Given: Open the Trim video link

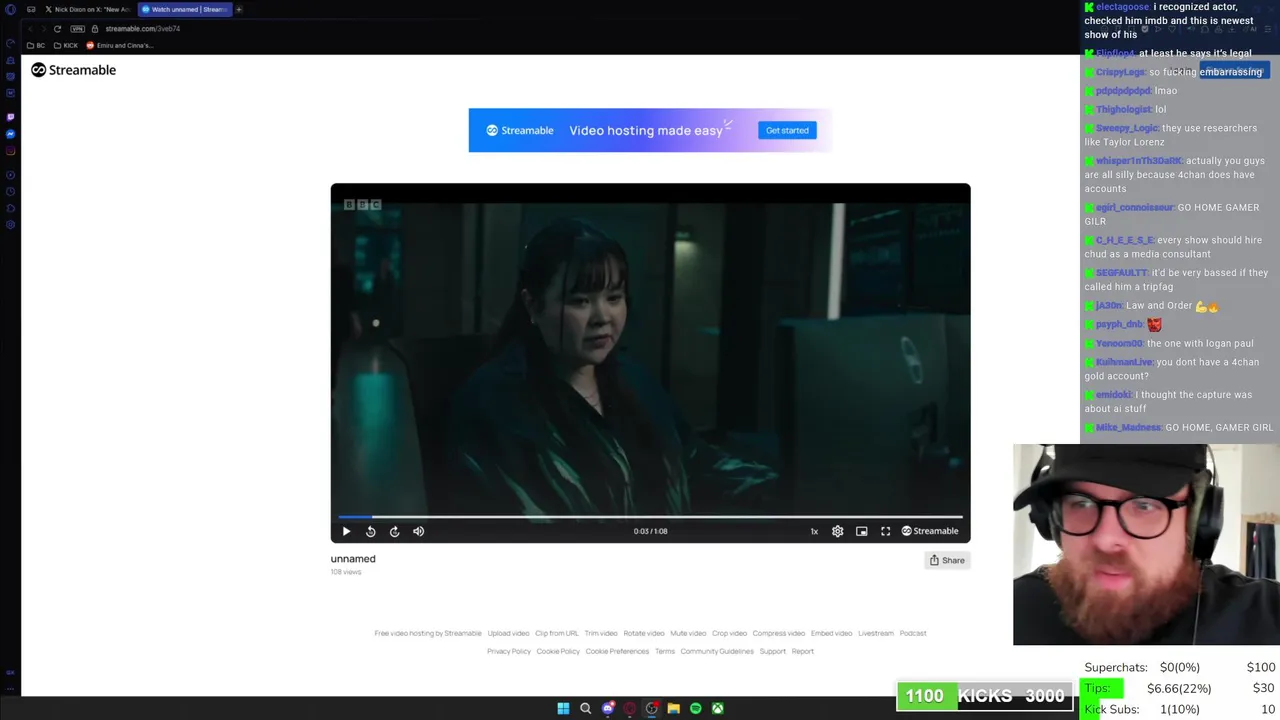Looking at the screenshot, I should [601, 633].
